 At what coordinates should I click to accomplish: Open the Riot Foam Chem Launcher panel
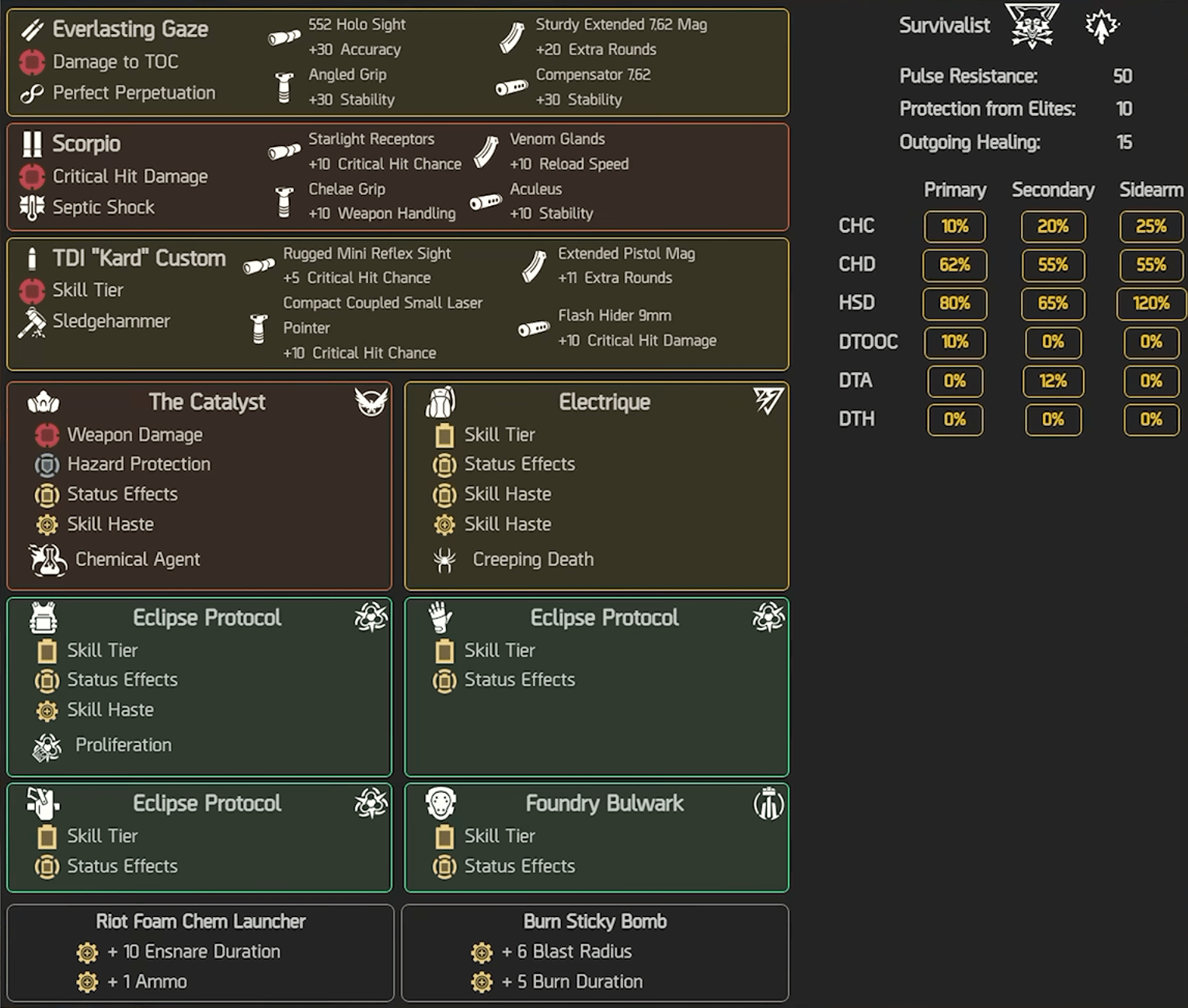[200, 953]
